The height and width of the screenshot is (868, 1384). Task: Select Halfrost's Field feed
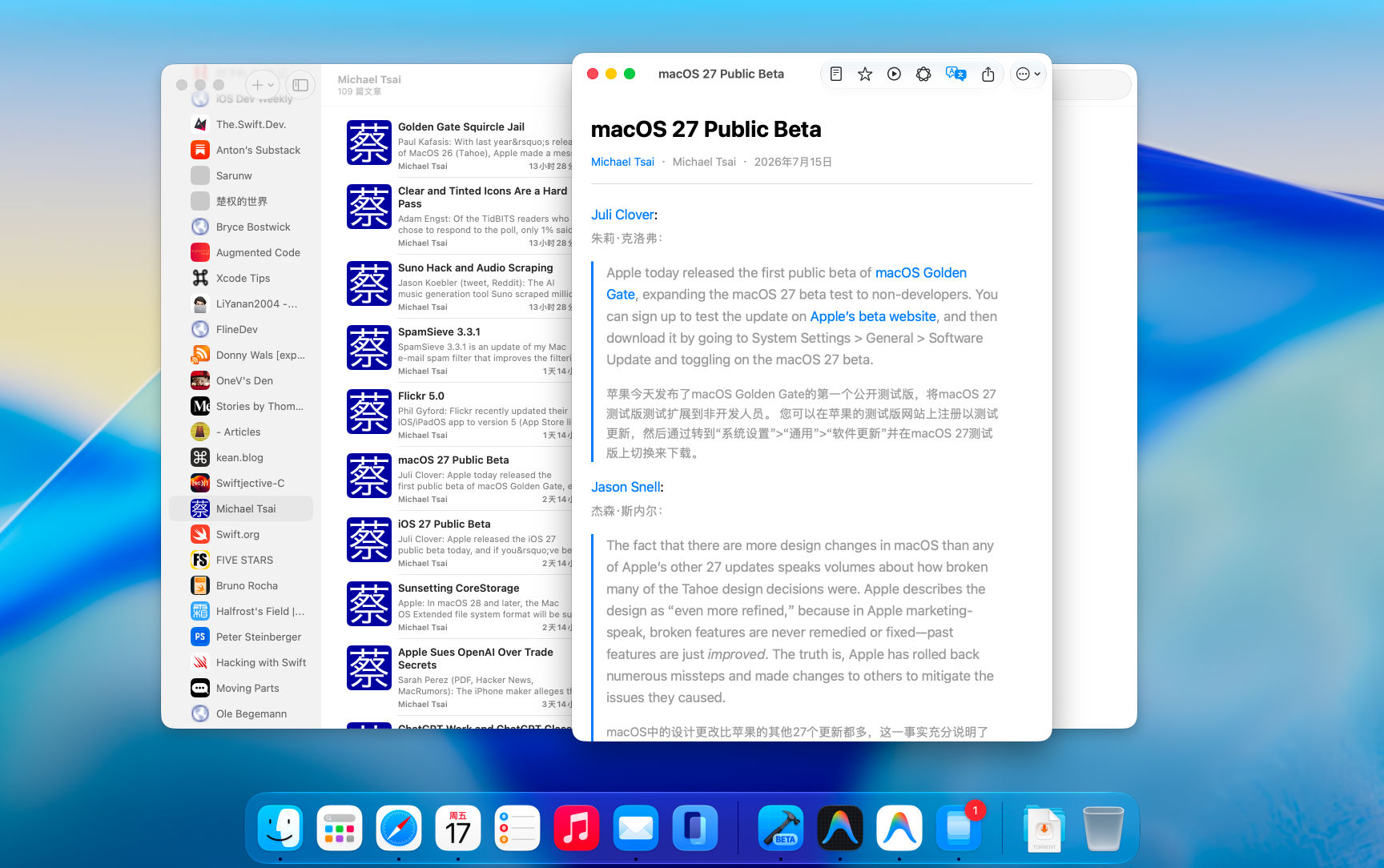241,611
